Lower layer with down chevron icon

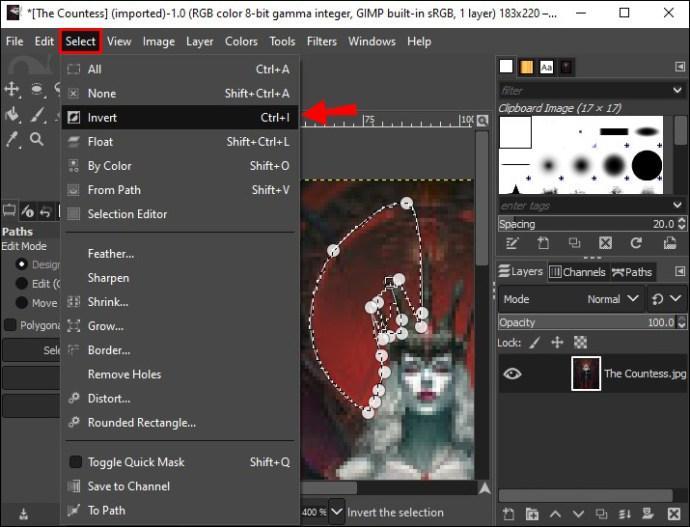point(578,514)
